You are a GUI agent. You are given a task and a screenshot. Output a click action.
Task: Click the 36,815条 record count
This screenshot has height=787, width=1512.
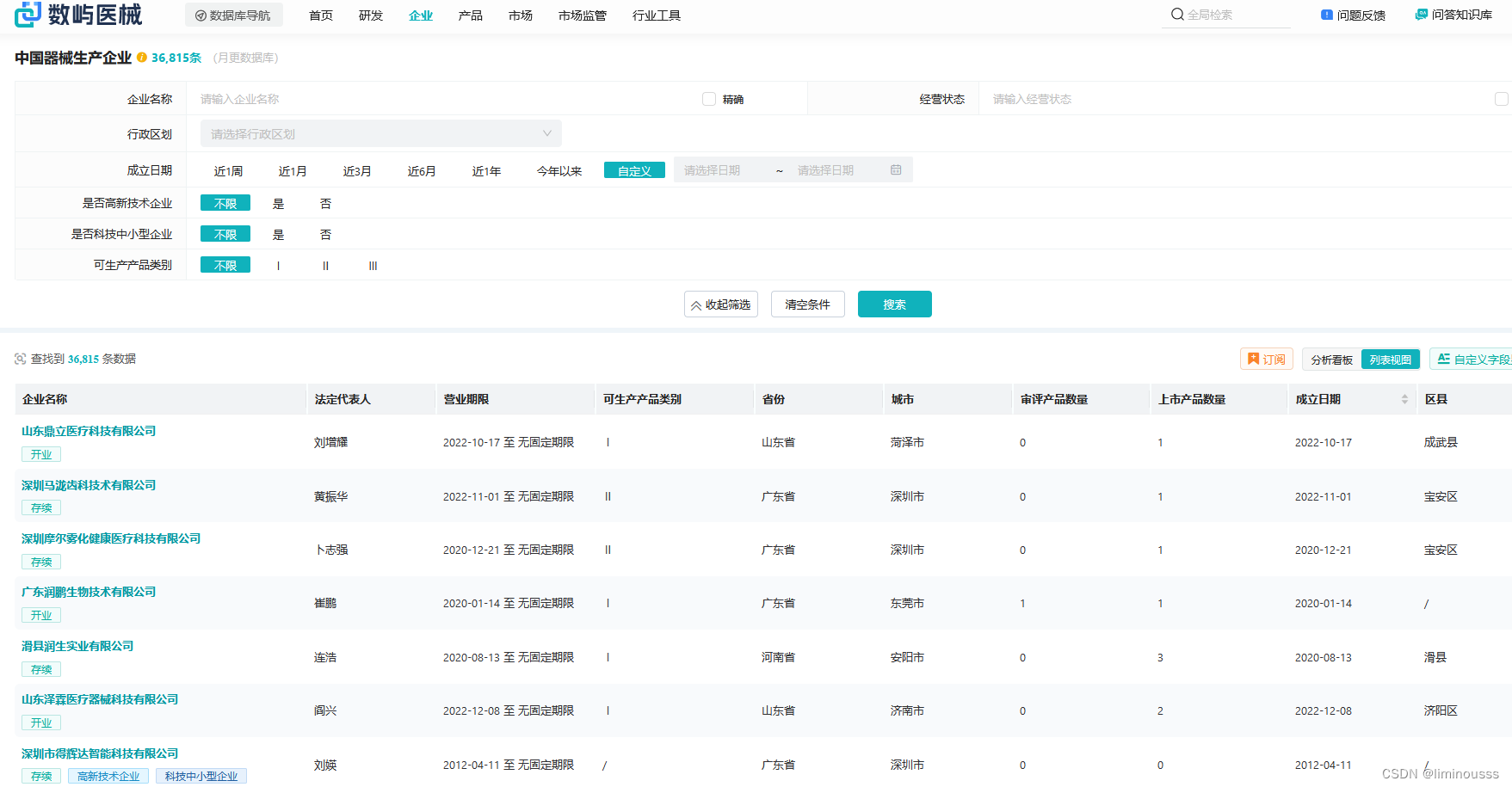point(176,58)
